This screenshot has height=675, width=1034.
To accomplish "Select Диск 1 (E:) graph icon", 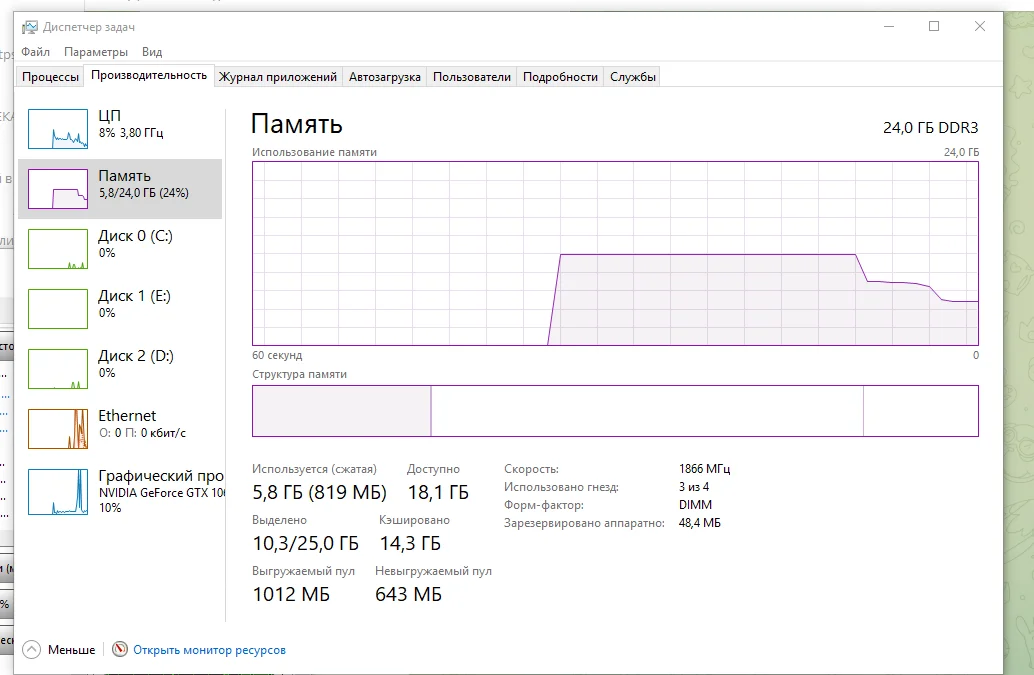I will (58, 309).
